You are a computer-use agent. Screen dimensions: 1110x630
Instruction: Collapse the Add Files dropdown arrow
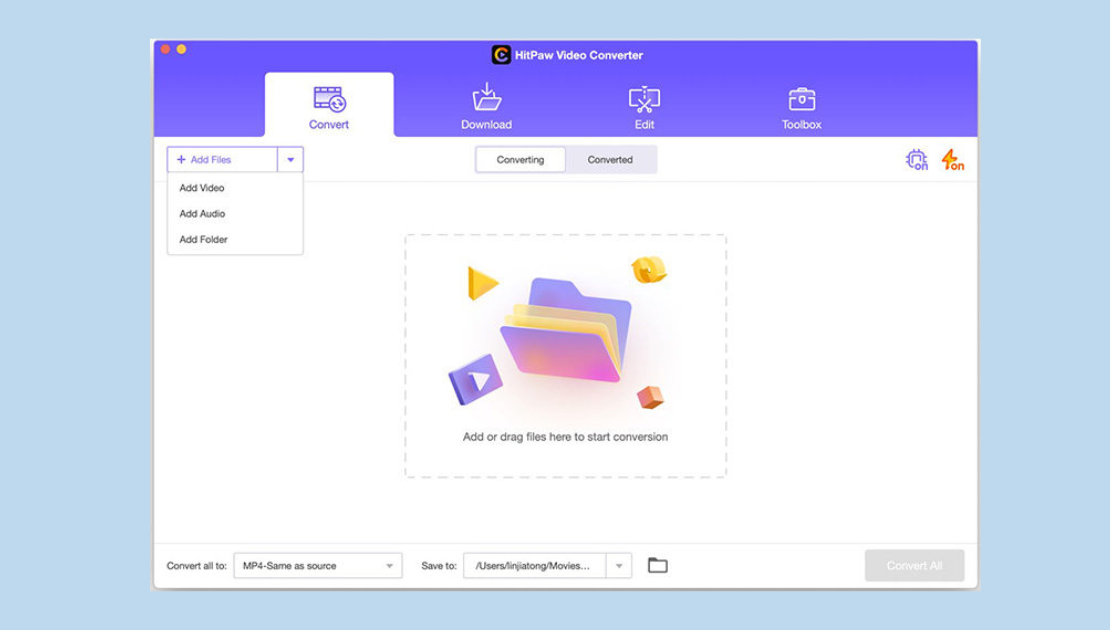point(290,160)
